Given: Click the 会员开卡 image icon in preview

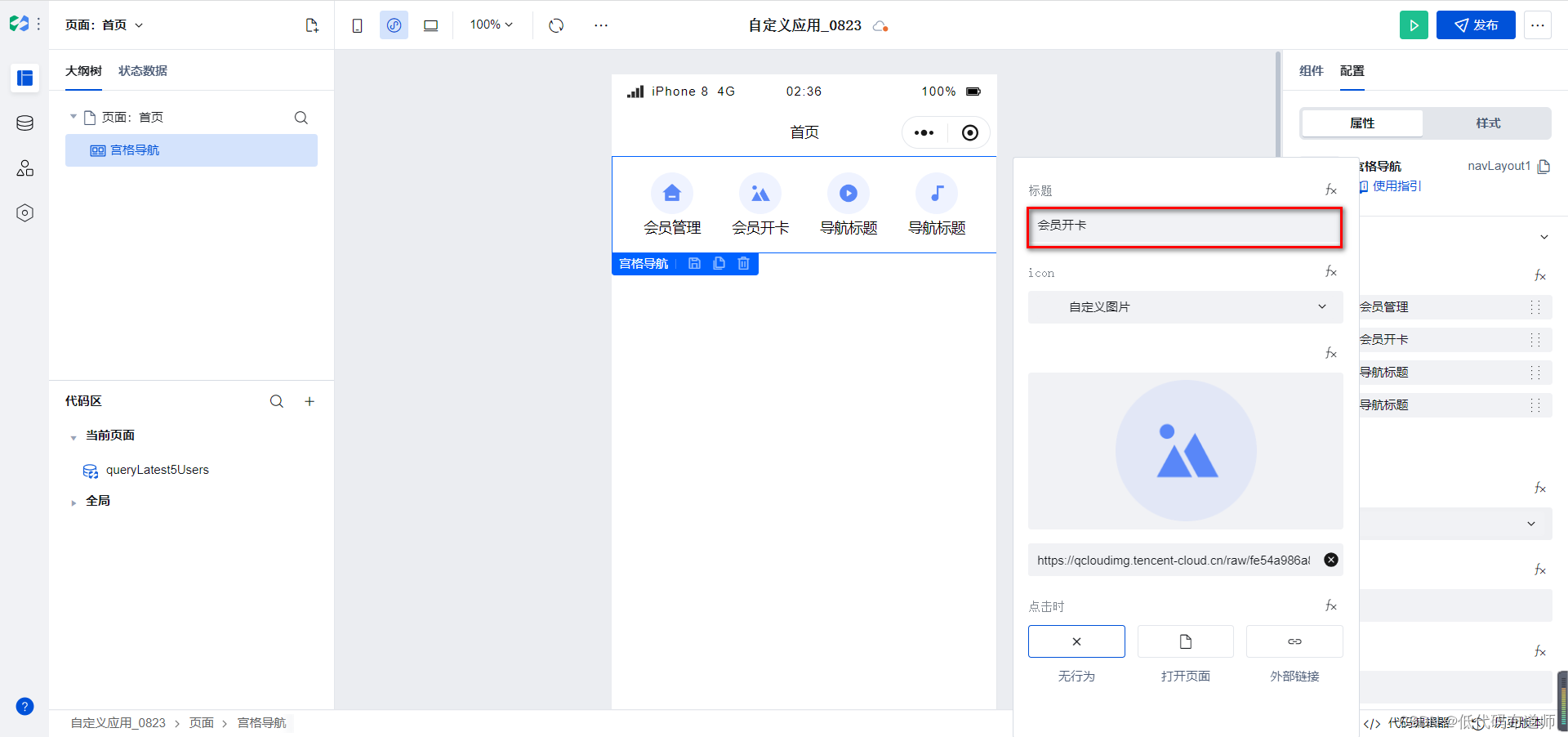Looking at the screenshot, I should click(760, 194).
